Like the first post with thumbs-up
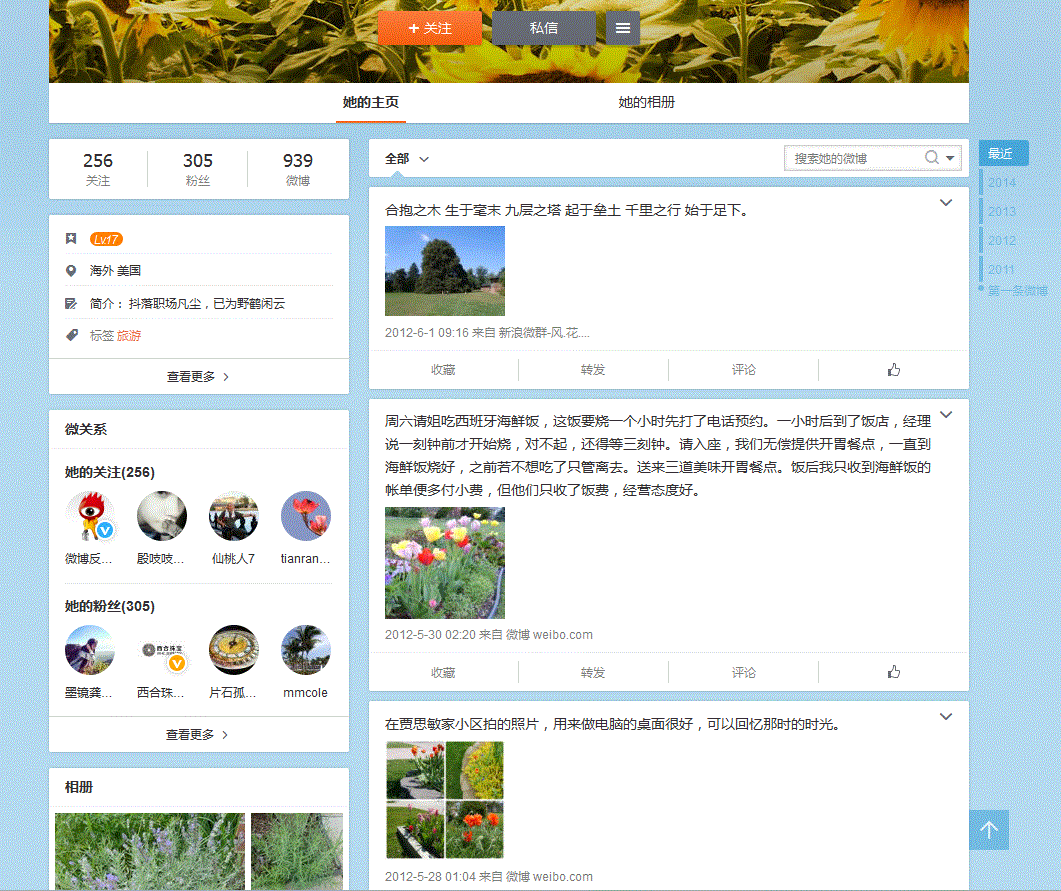 893,370
